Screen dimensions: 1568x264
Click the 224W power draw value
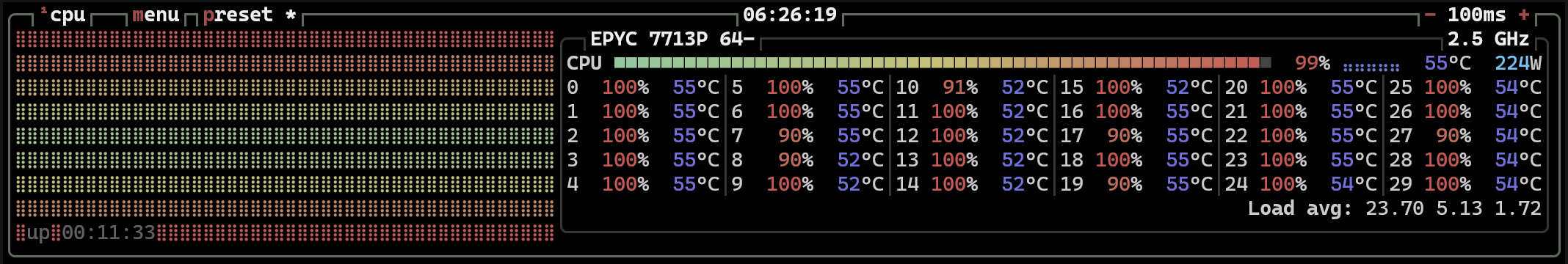click(x=1518, y=63)
